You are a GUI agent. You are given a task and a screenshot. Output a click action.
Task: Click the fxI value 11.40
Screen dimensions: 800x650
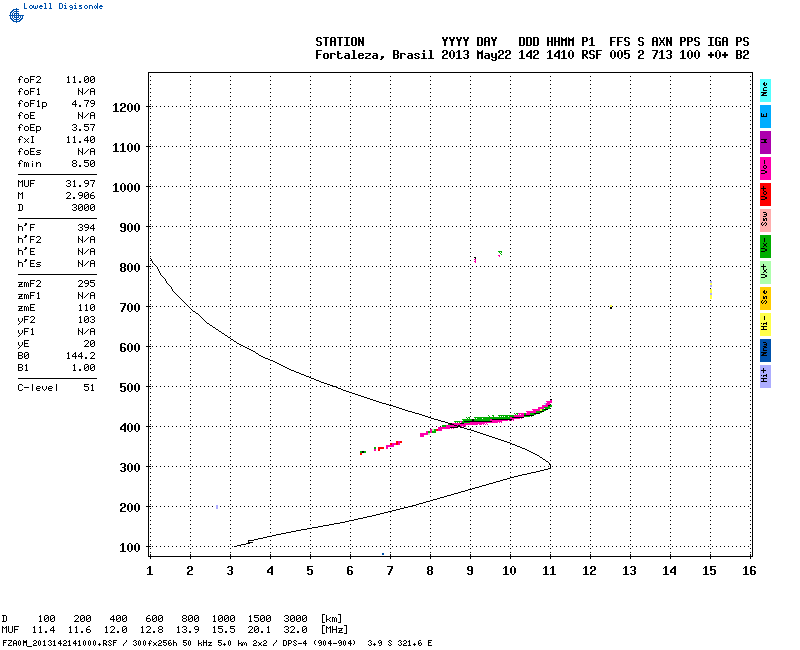click(x=81, y=140)
